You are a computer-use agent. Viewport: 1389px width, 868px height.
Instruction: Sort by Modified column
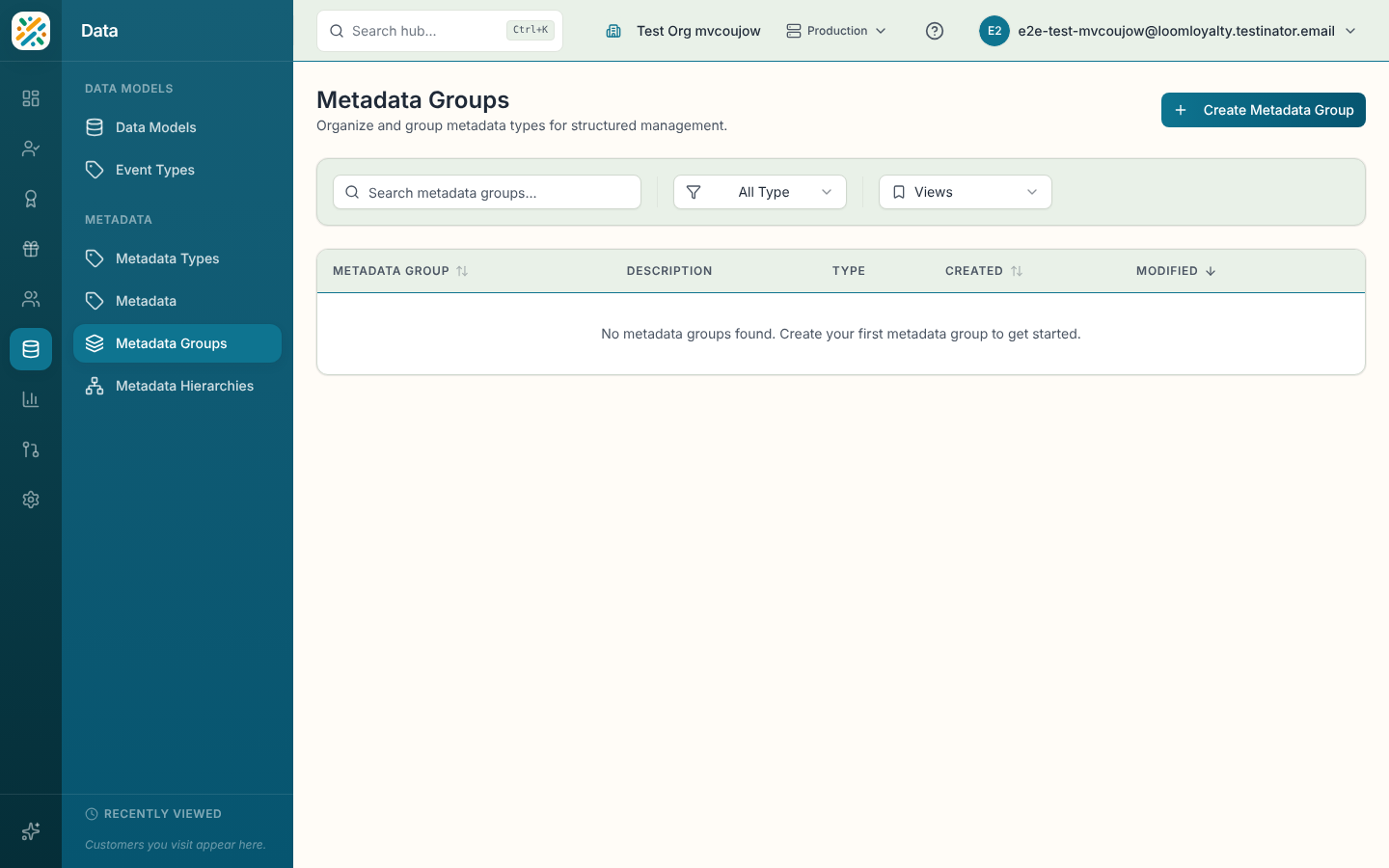pos(1176,271)
